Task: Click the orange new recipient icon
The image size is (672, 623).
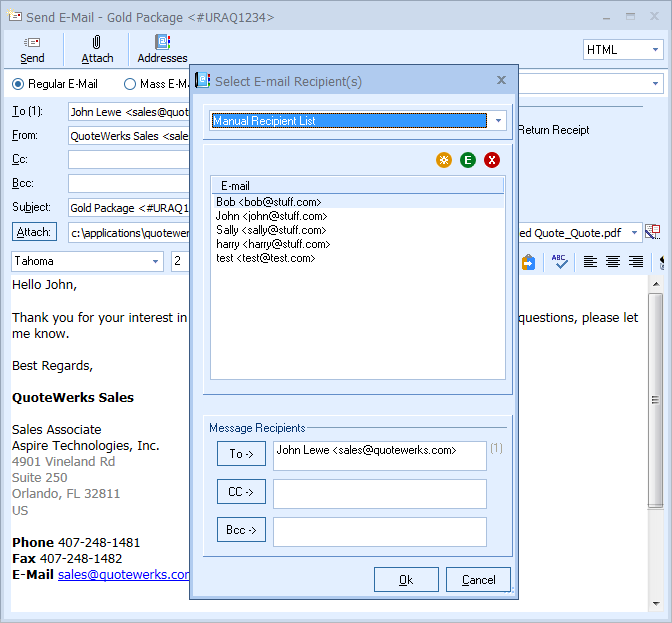Action: [444, 160]
